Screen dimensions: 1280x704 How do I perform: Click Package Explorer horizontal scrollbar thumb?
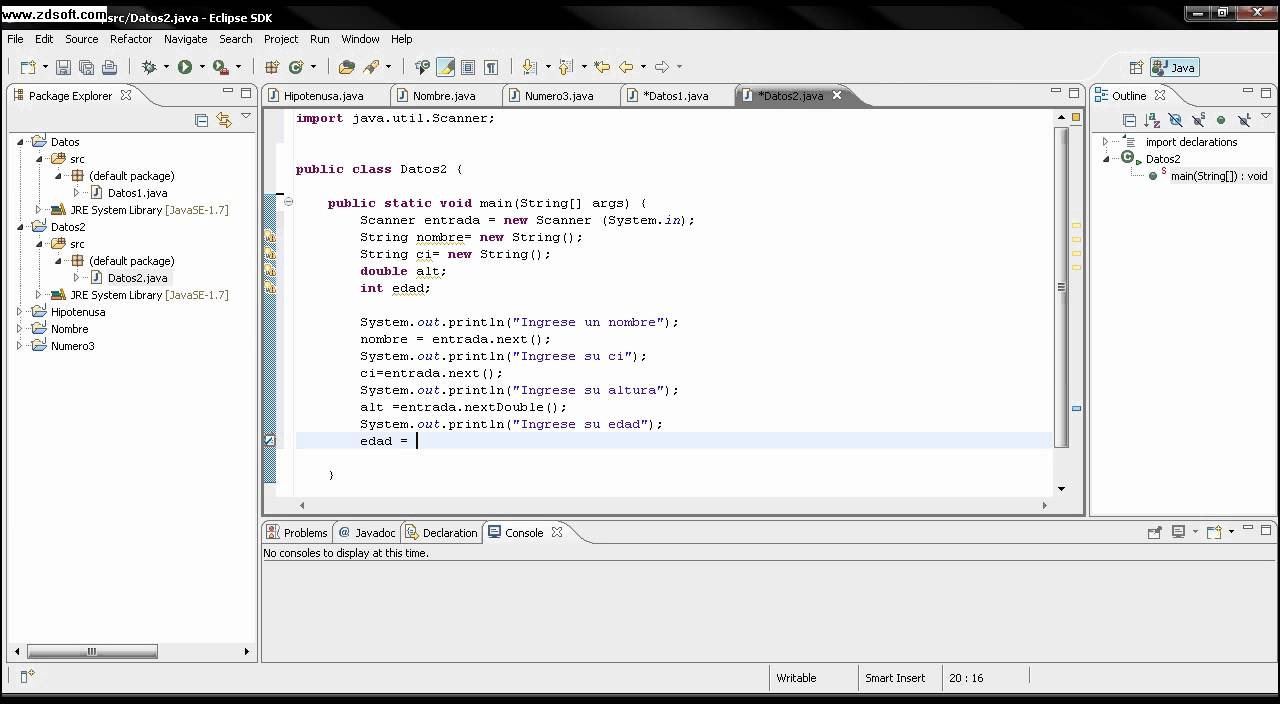tap(92, 651)
